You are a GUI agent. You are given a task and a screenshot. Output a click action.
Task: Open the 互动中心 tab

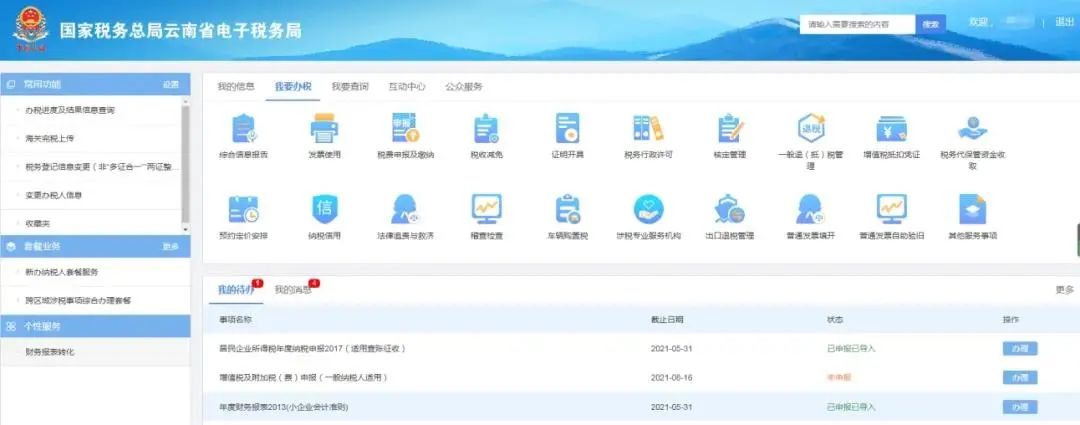406,87
